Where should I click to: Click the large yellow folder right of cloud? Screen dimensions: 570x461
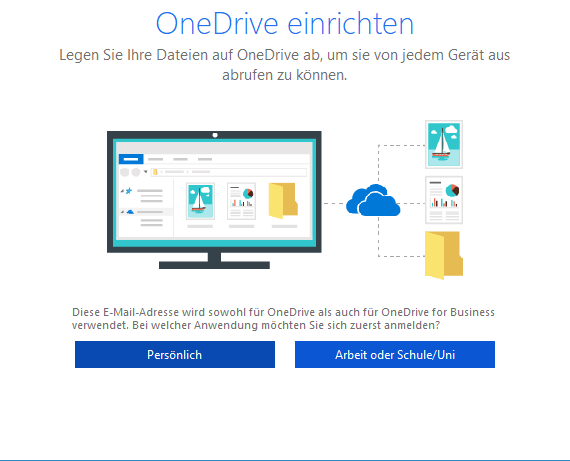tap(444, 255)
